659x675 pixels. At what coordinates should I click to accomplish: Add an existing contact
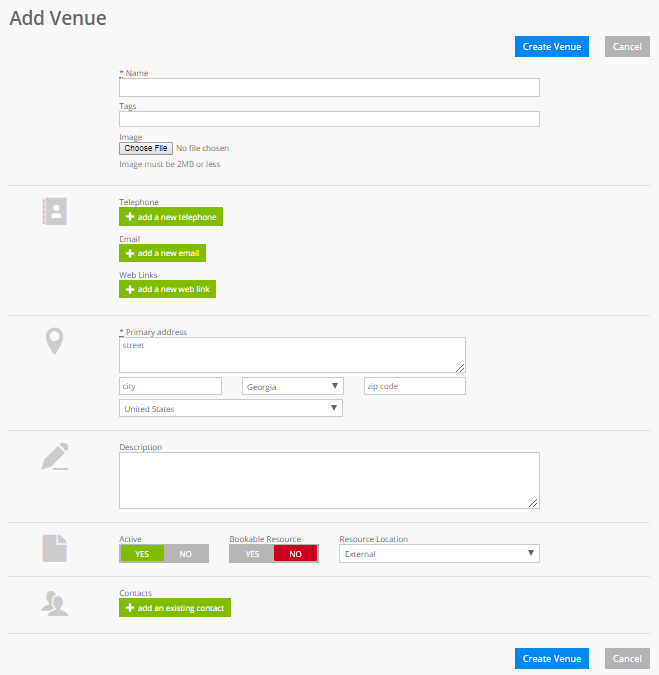175,608
